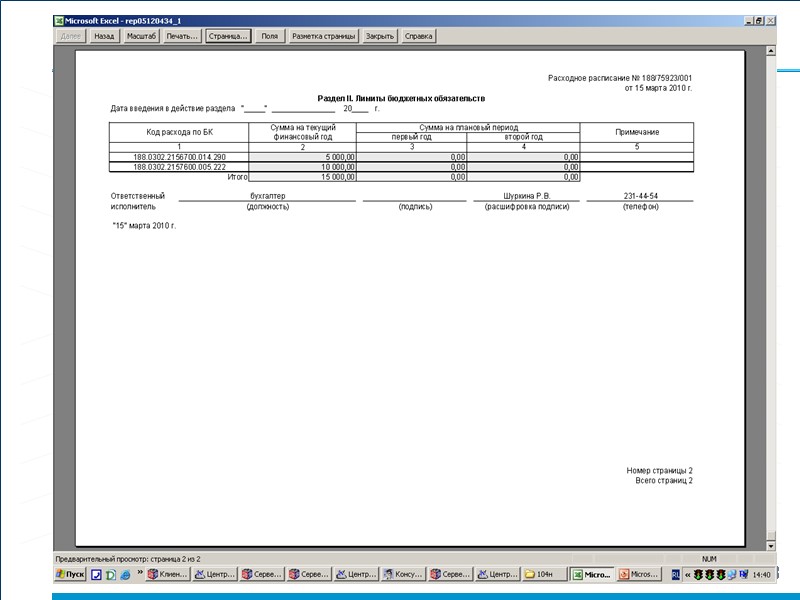Screen dimensions: 800x600
Task: Click the disabled Далее button
Action: pyautogui.click(x=70, y=36)
